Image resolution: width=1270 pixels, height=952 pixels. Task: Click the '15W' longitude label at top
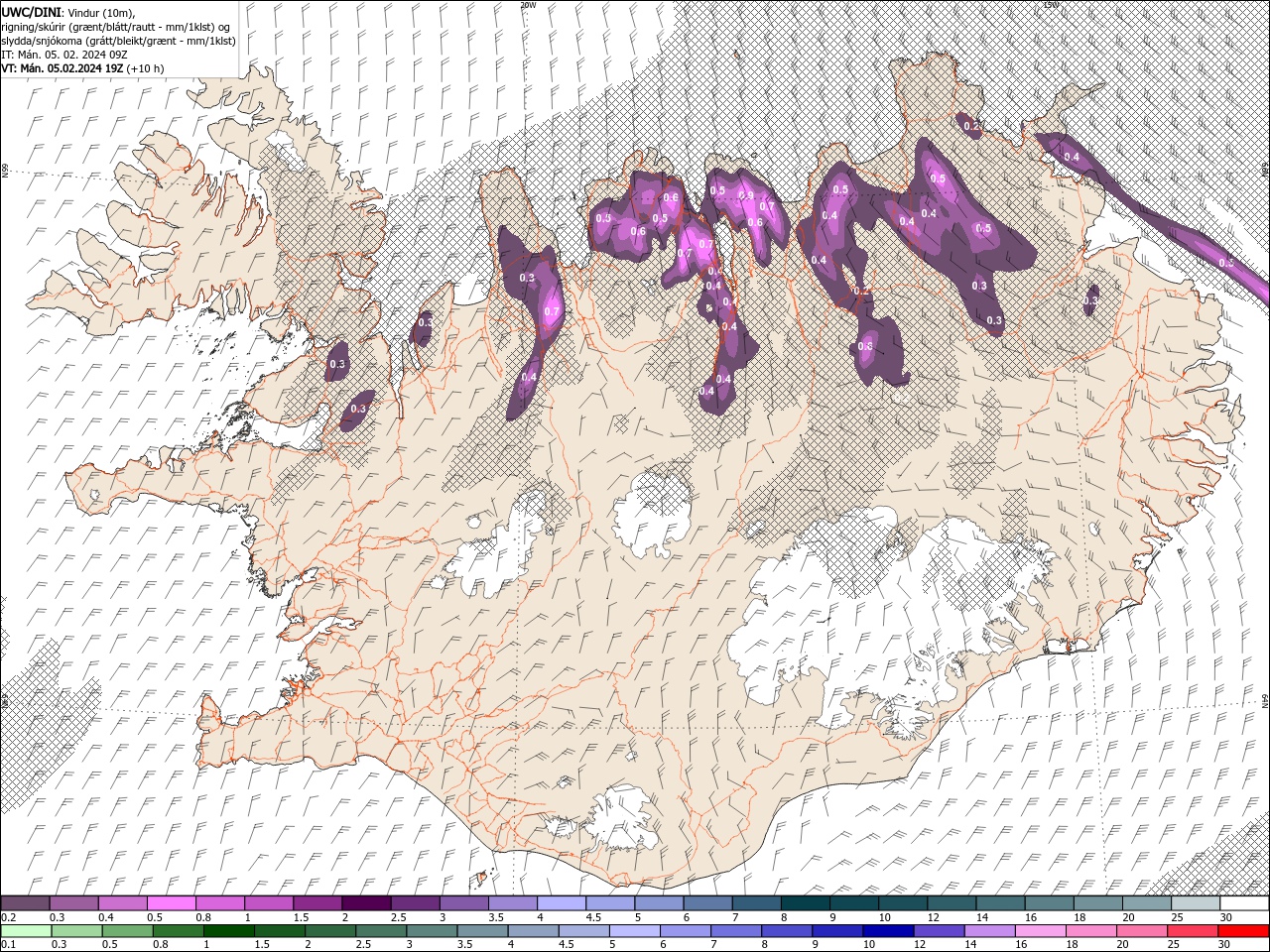click(1051, 5)
